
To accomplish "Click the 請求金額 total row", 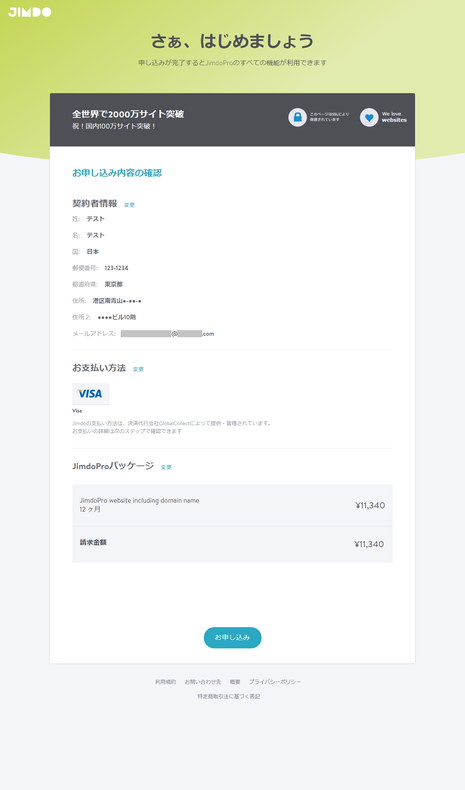I will click(232, 544).
